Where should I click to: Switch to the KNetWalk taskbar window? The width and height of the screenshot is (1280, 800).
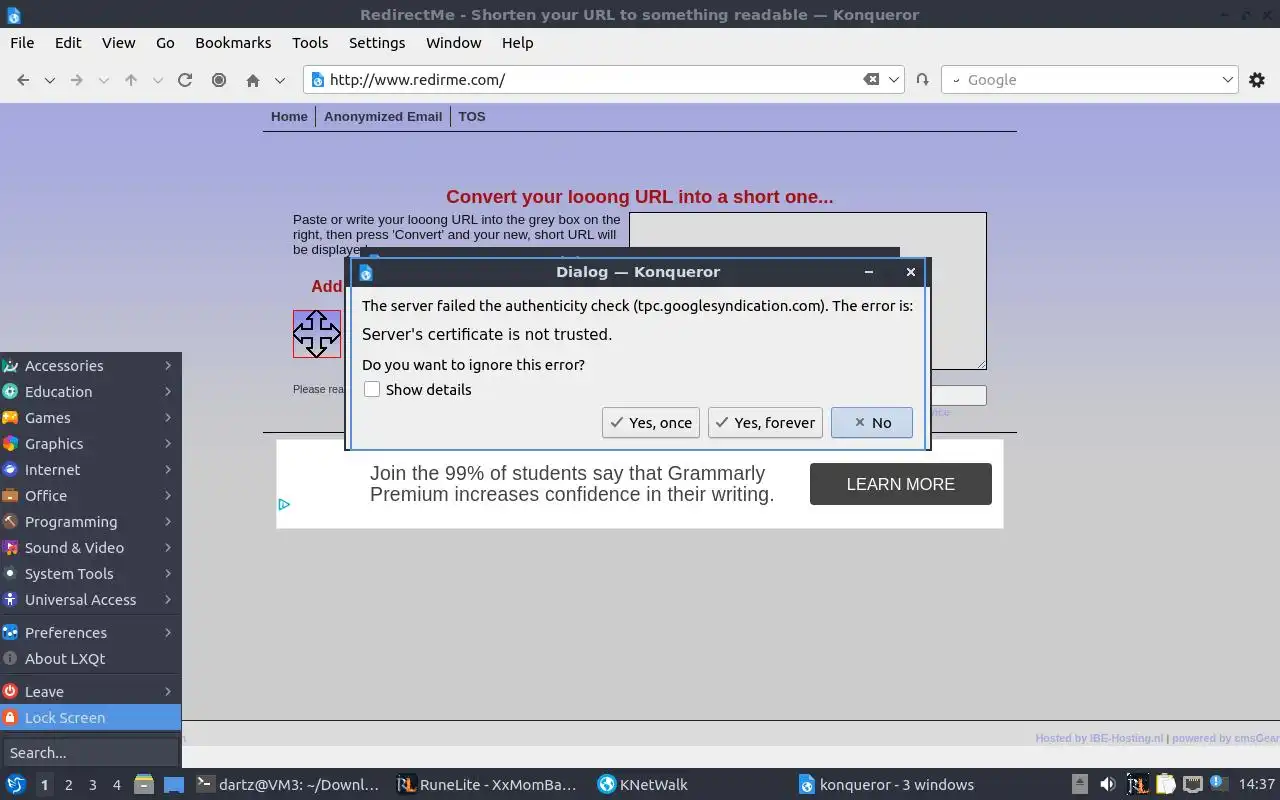click(643, 785)
